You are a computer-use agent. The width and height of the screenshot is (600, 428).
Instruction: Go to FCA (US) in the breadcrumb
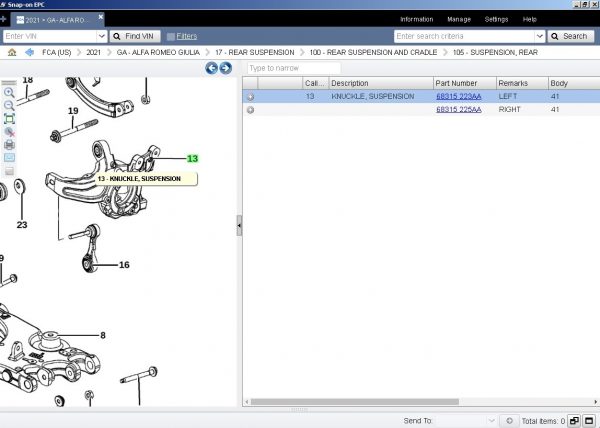57,52
